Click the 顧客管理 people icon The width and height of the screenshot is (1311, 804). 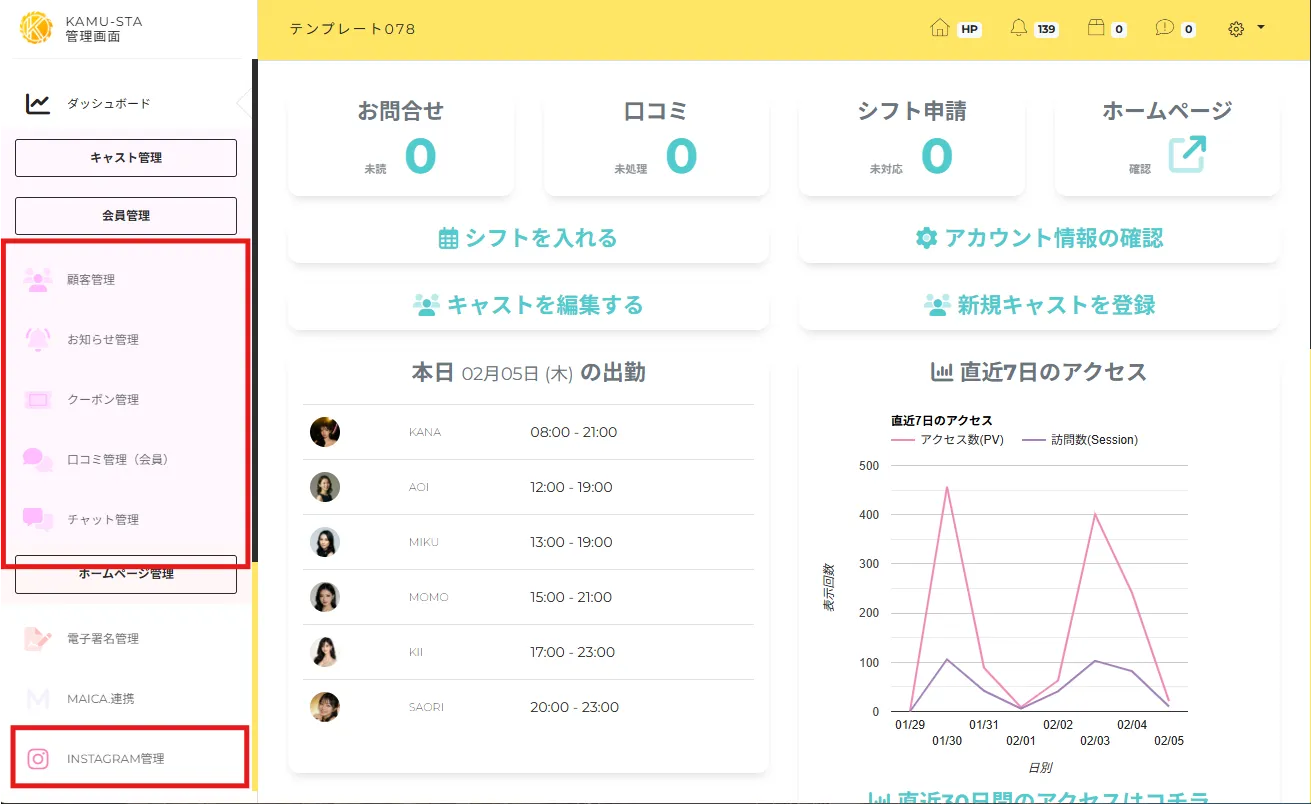coord(38,280)
